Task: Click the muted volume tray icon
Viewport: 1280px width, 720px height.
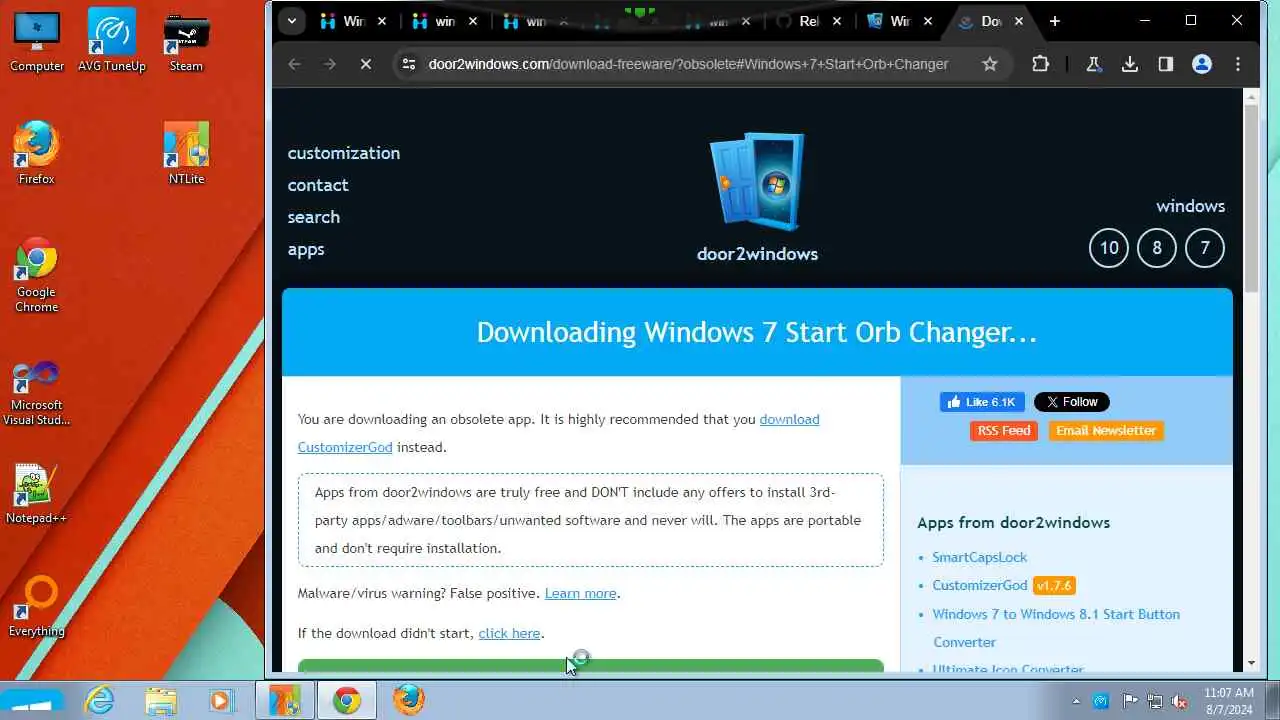Action: coord(1180,701)
